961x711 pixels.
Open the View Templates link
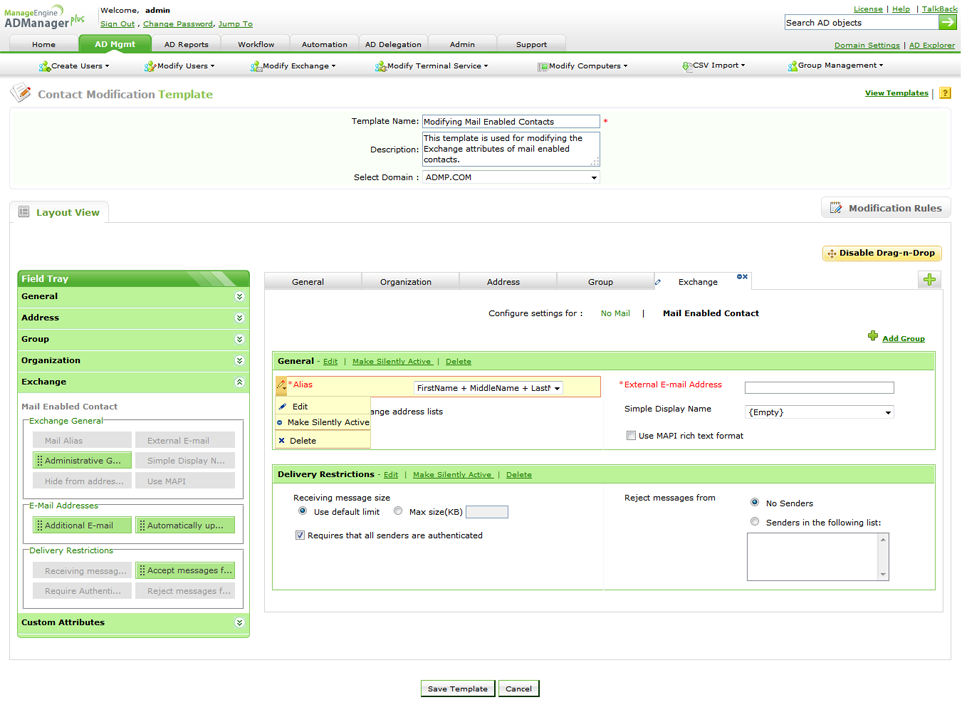point(896,93)
